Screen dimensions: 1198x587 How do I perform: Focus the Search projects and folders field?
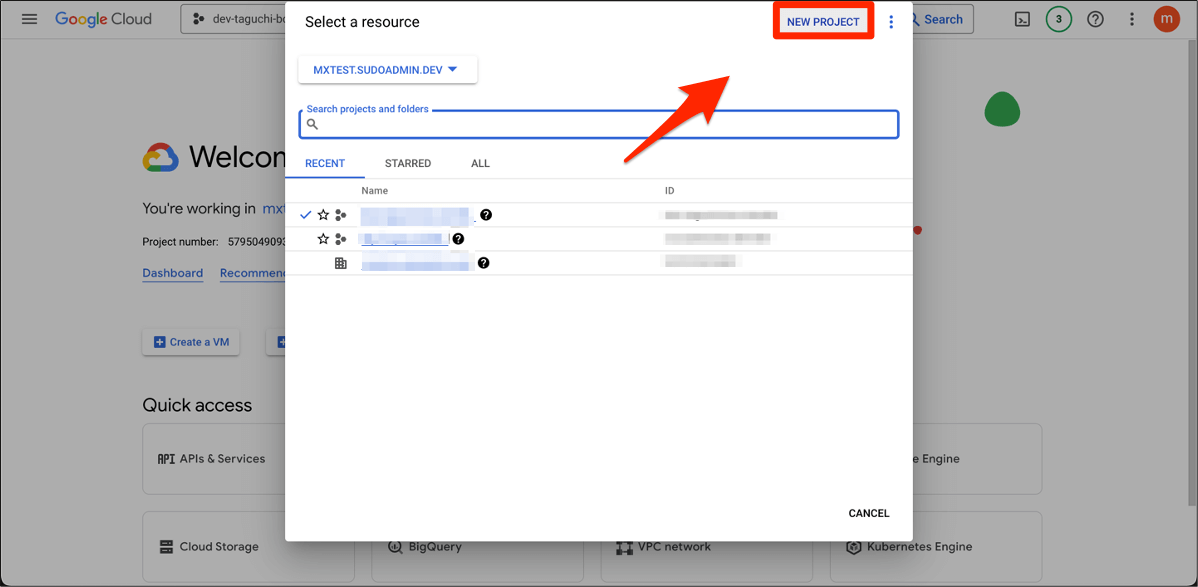pos(598,124)
